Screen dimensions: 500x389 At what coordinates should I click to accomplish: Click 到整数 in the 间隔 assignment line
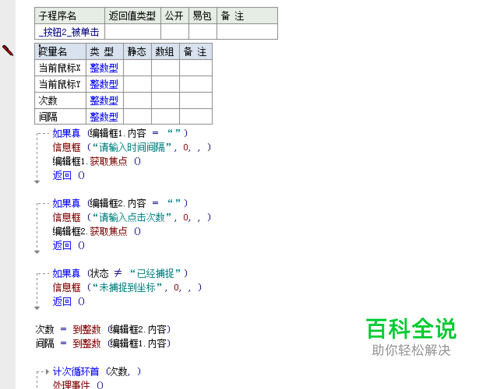click(x=87, y=343)
